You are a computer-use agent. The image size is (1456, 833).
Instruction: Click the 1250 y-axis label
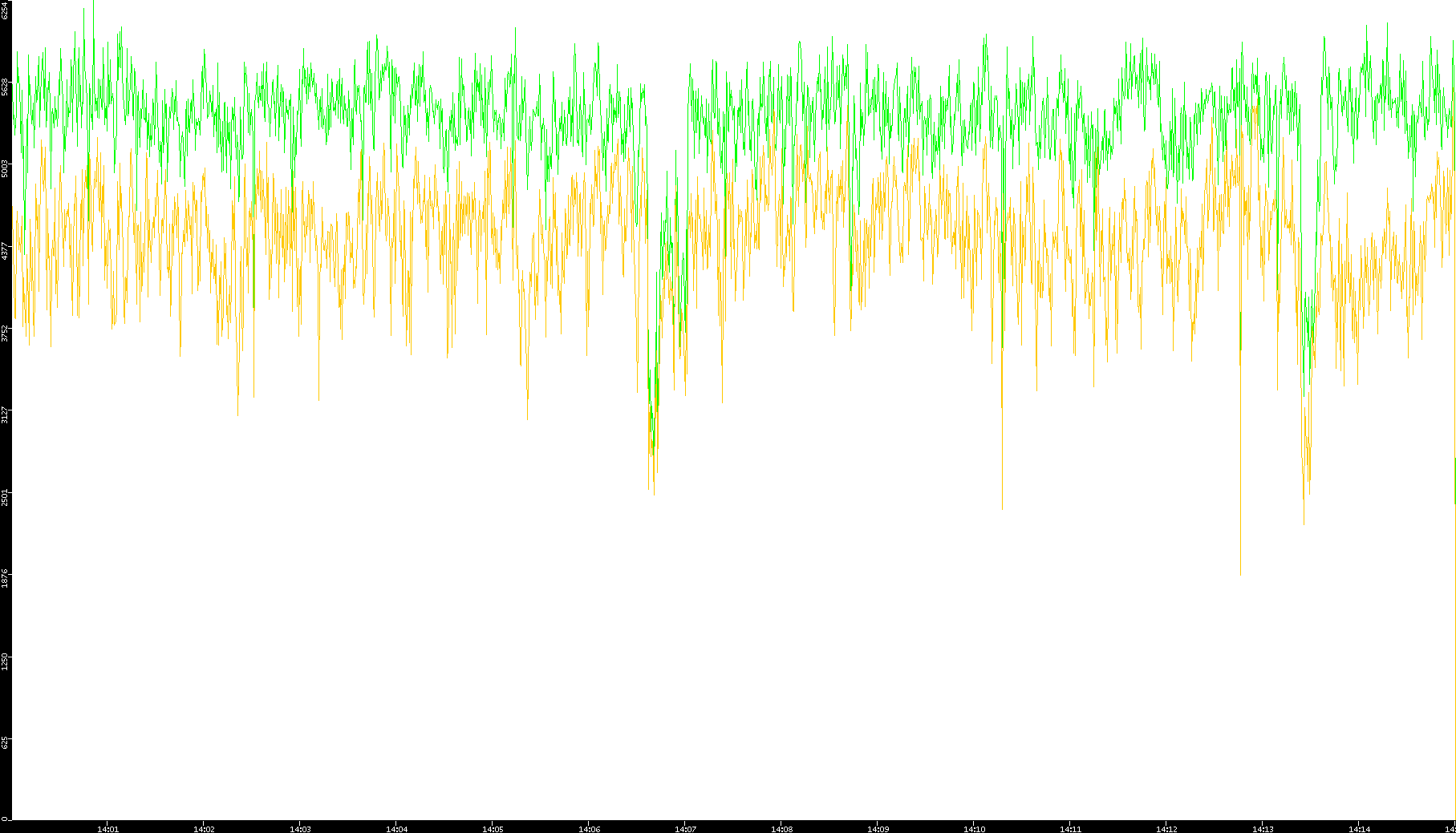click(x=5, y=661)
